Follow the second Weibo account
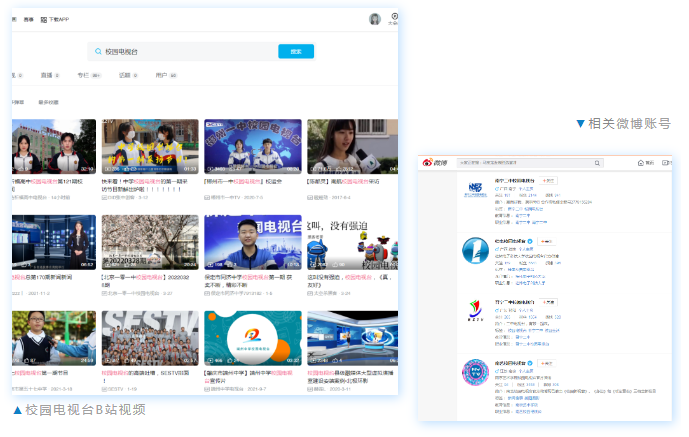The width and height of the screenshot is (689, 437). (546, 242)
